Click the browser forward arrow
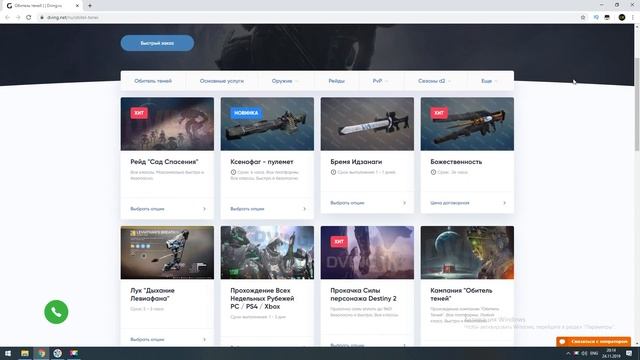Image resolution: width=640 pixels, height=360 pixels. click(x=18, y=18)
